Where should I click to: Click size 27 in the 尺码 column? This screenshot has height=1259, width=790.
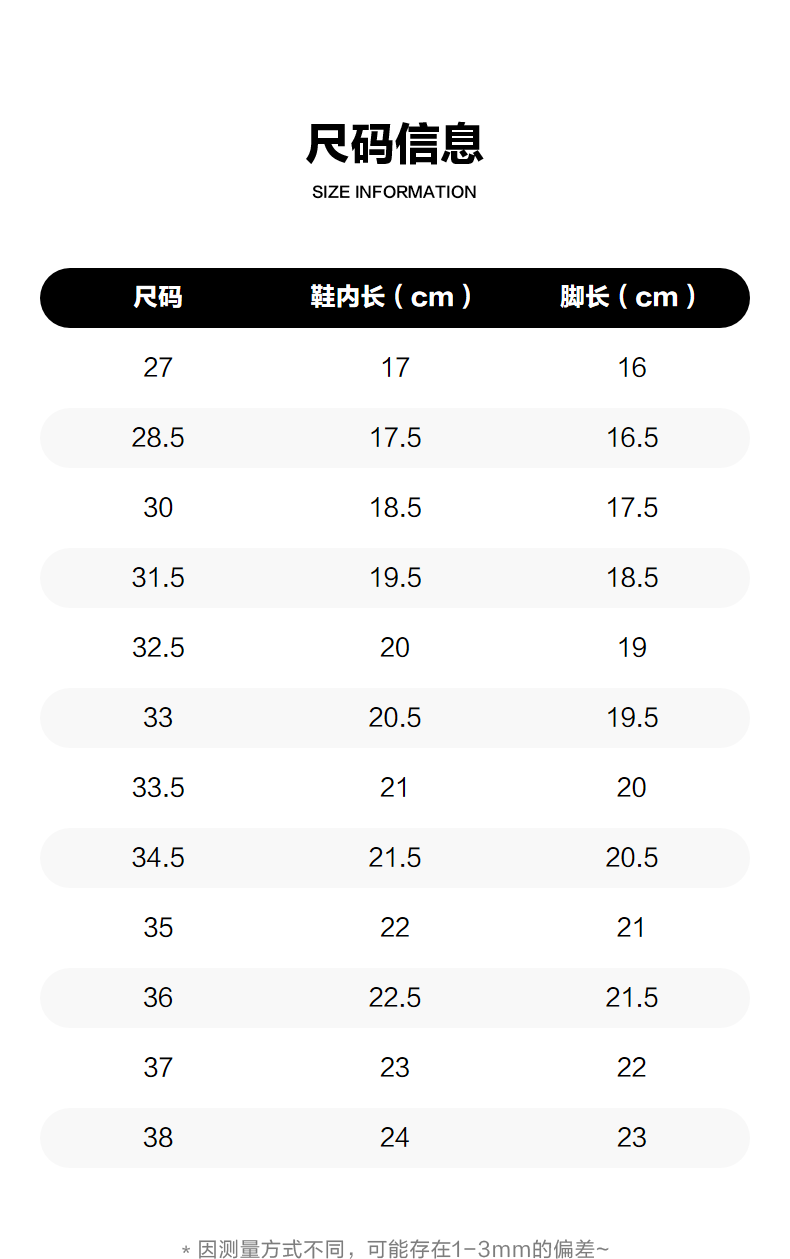158,368
